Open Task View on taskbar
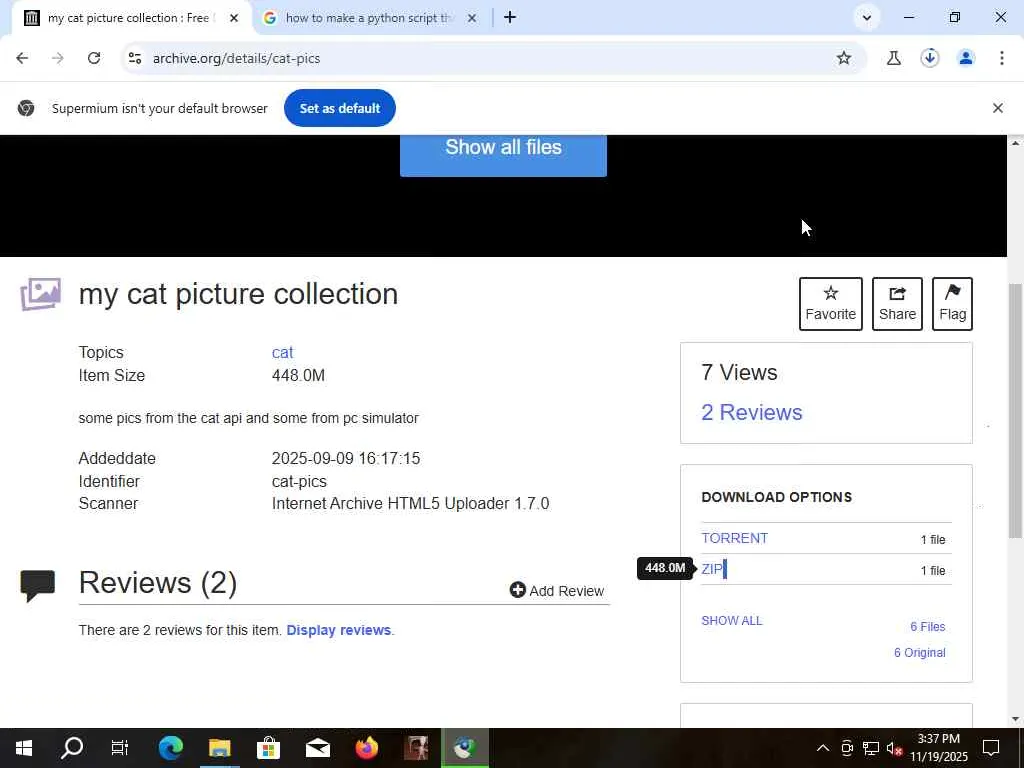Screen dimensions: 1024x768 (x=120, y=748)
